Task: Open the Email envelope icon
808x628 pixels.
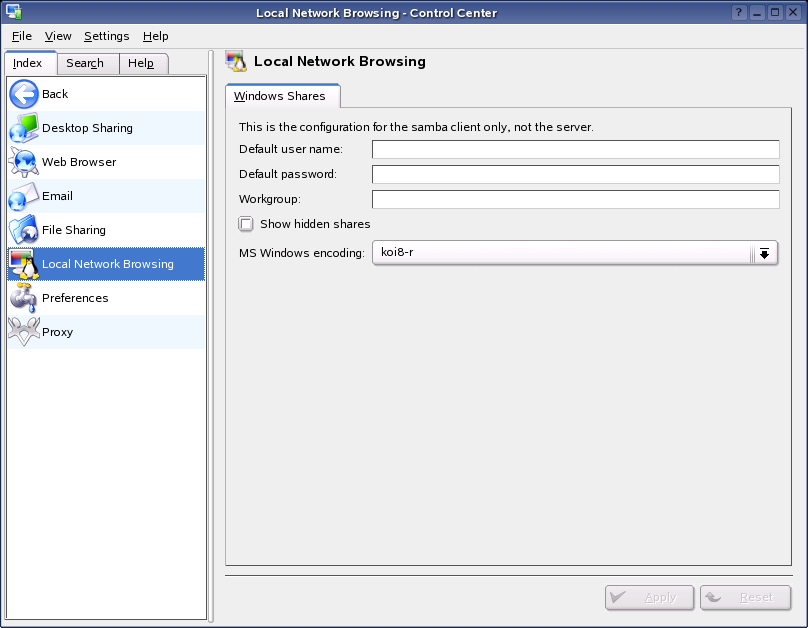Action: [x=24, y=196]
